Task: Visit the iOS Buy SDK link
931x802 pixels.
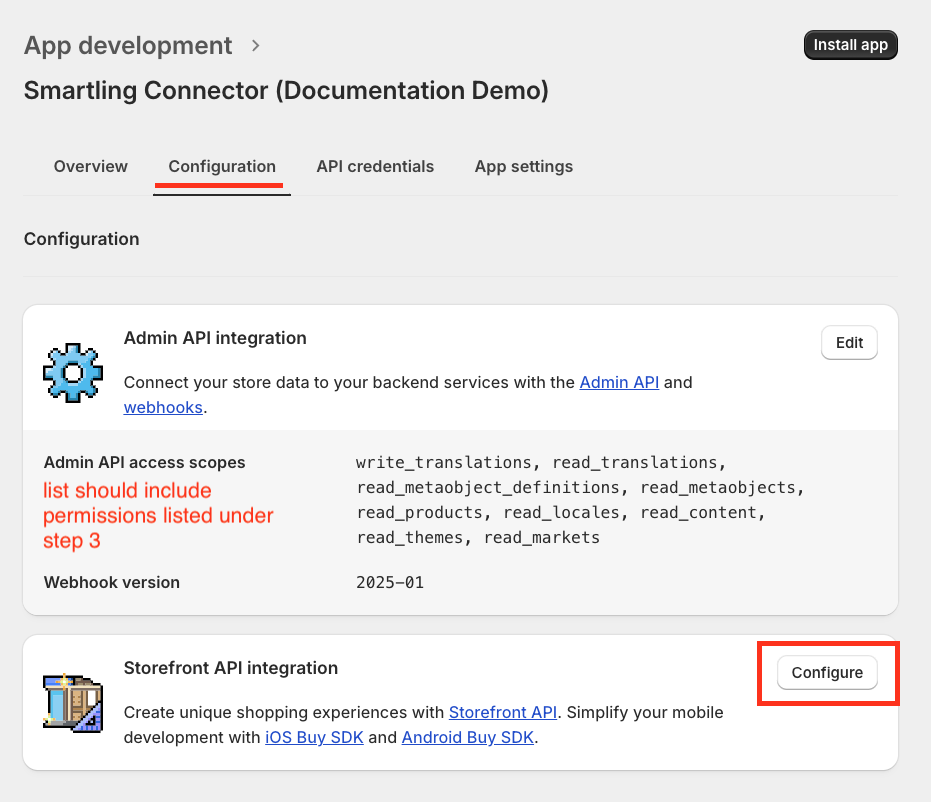Action: click(314, 737)
